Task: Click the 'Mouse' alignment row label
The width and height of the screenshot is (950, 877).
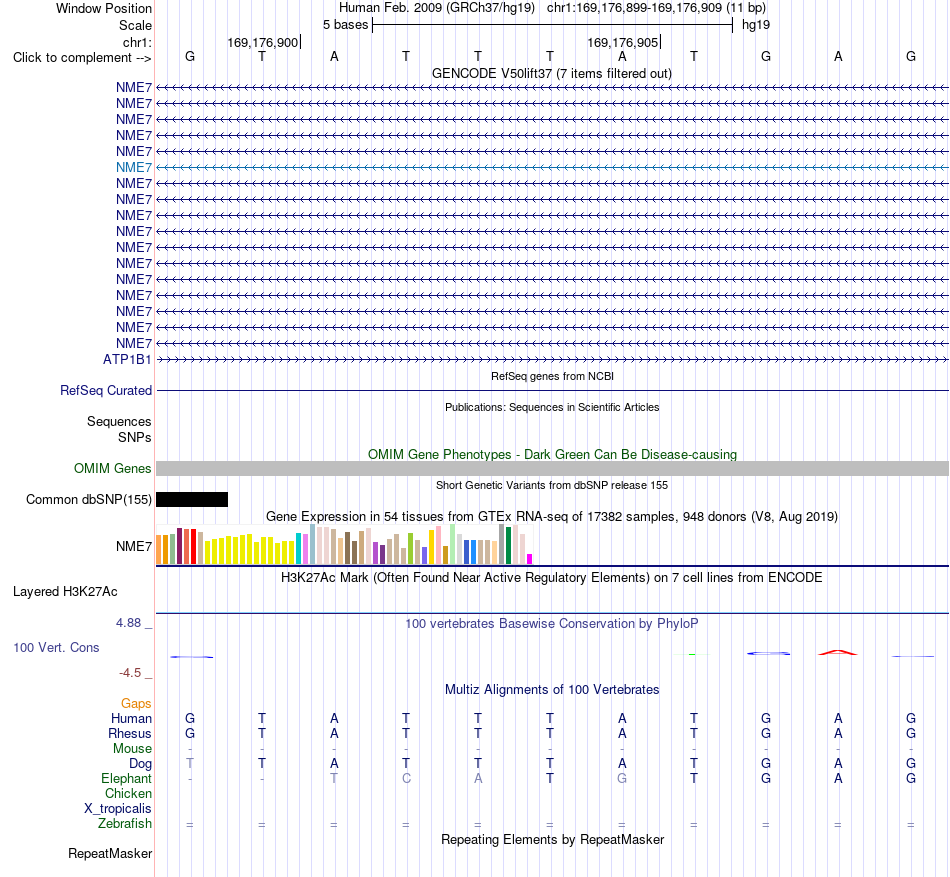Action: [132, 749]
